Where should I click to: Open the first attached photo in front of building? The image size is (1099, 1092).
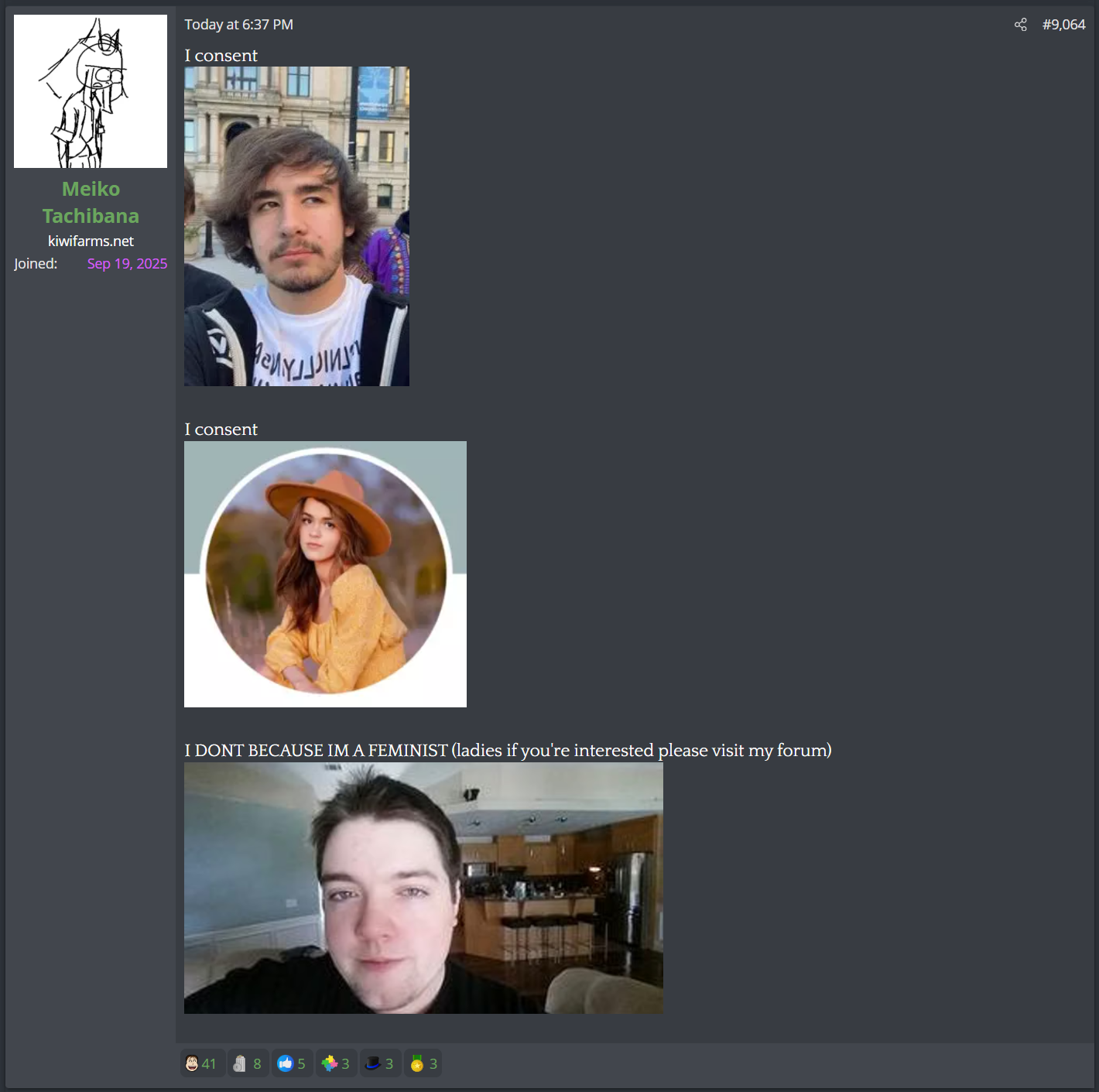(x=296, y=226)
